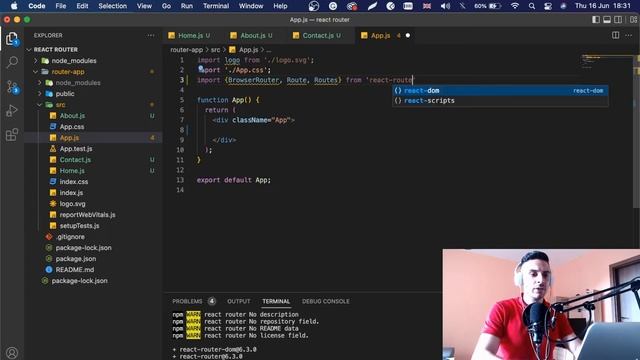Open Customize Layout icon in title bar
Screen dimensions: 640x360
click(633, 20)
